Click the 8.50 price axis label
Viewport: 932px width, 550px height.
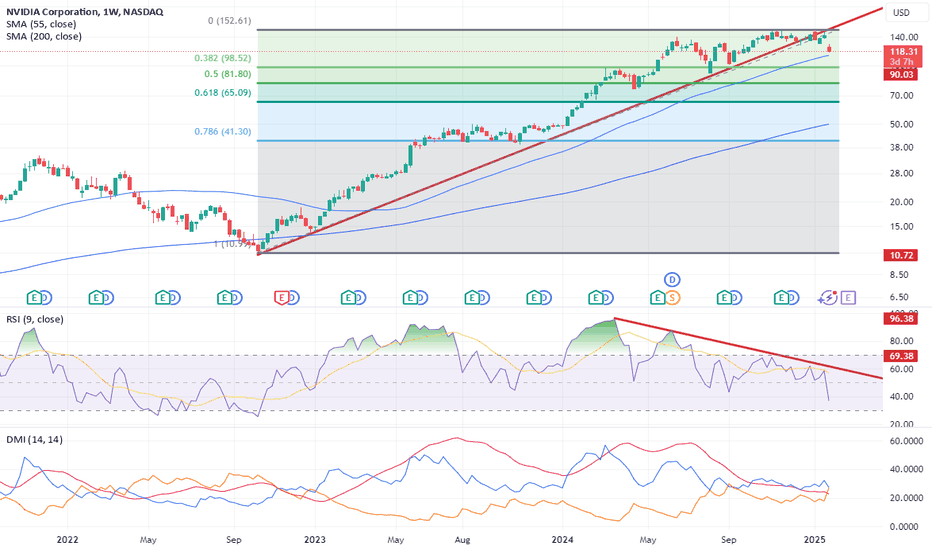point(899,275)
